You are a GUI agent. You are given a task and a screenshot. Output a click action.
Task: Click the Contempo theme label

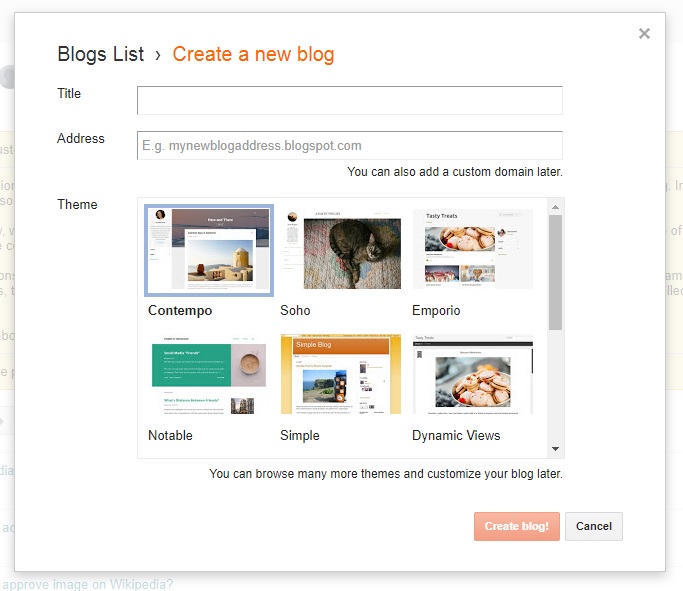[180, 311]
